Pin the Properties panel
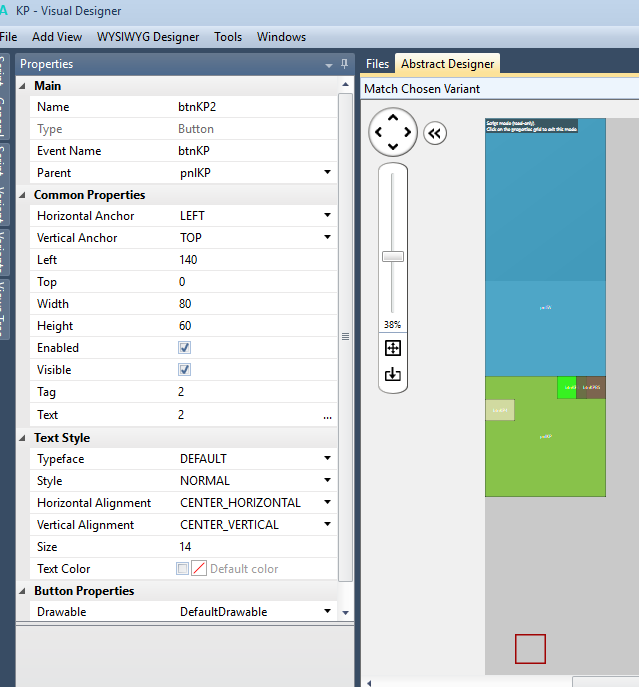 344,64
